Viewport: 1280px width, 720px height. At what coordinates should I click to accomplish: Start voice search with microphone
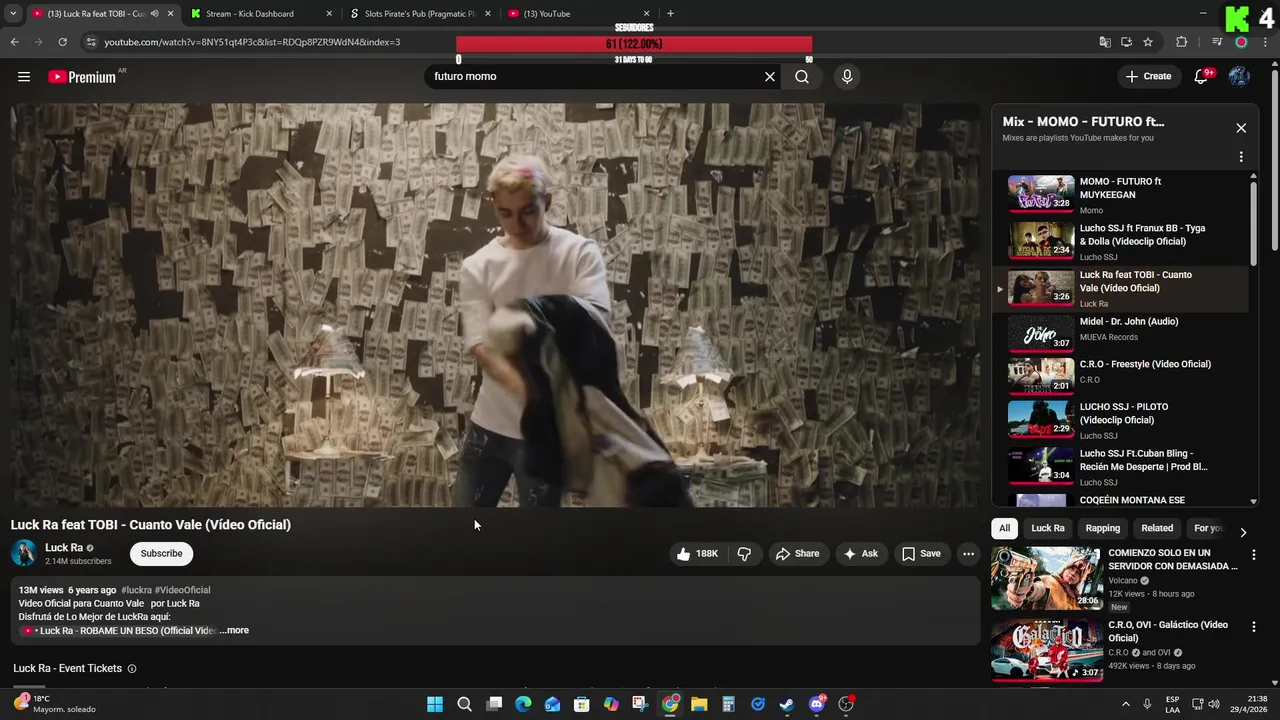847,76
